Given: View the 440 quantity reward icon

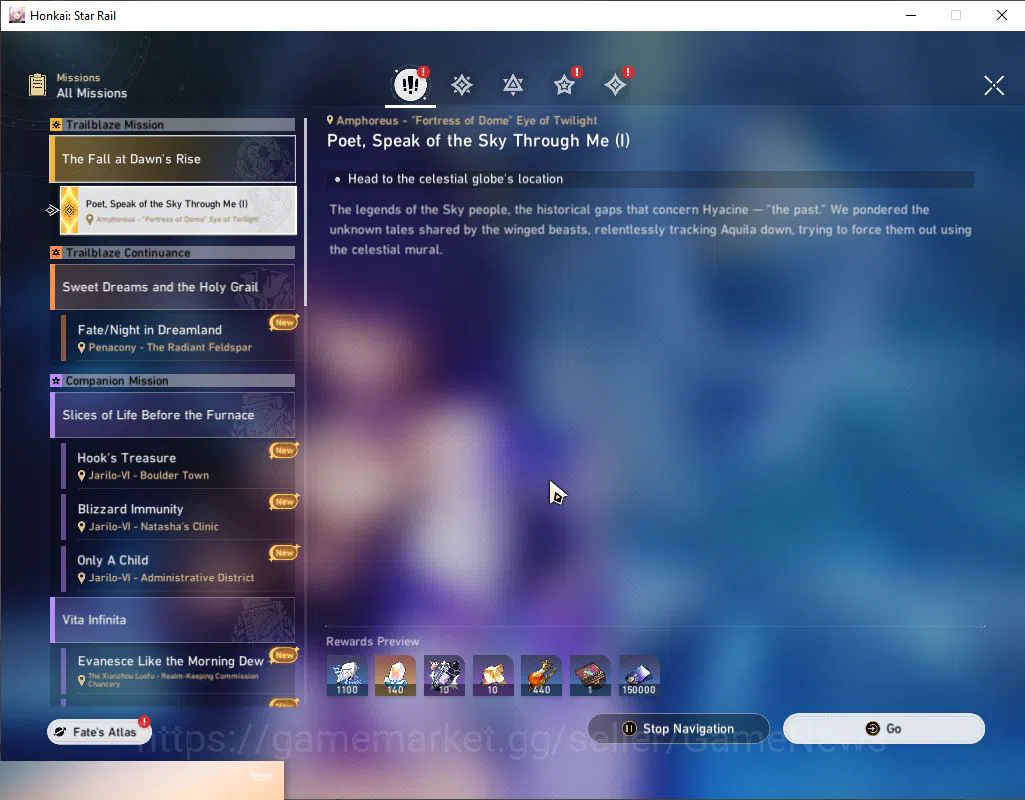Looking at the screenshot, I should point(541,676).
